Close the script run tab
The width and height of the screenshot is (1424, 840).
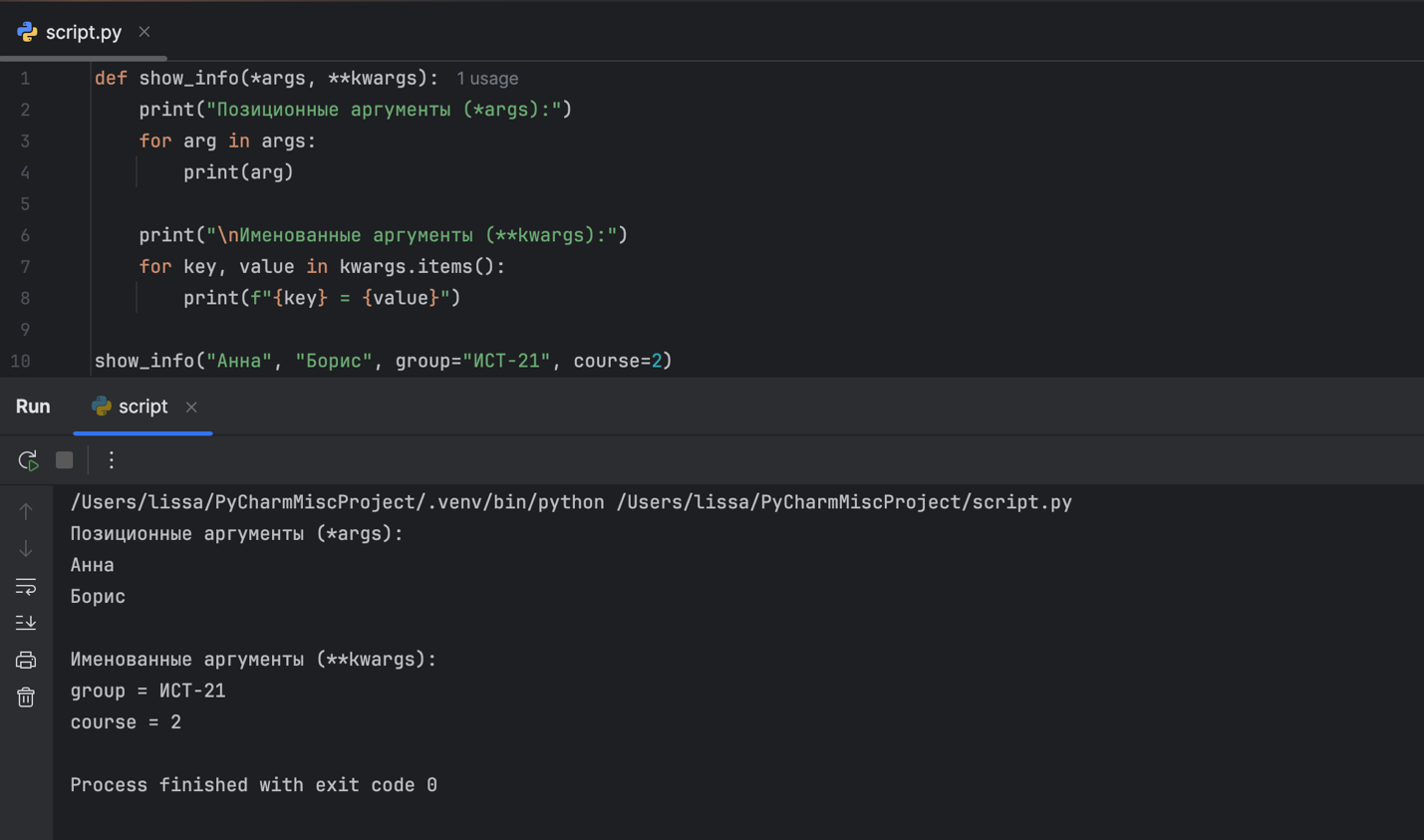tap(191, 407)
